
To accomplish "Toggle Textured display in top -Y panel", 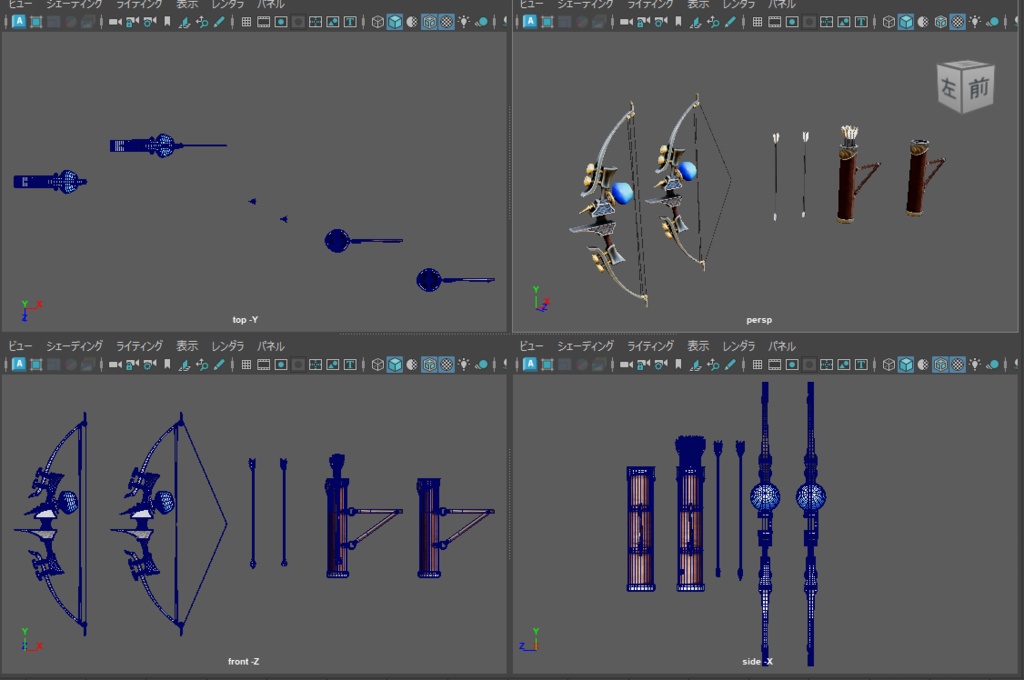I will (x=447, y=22).
